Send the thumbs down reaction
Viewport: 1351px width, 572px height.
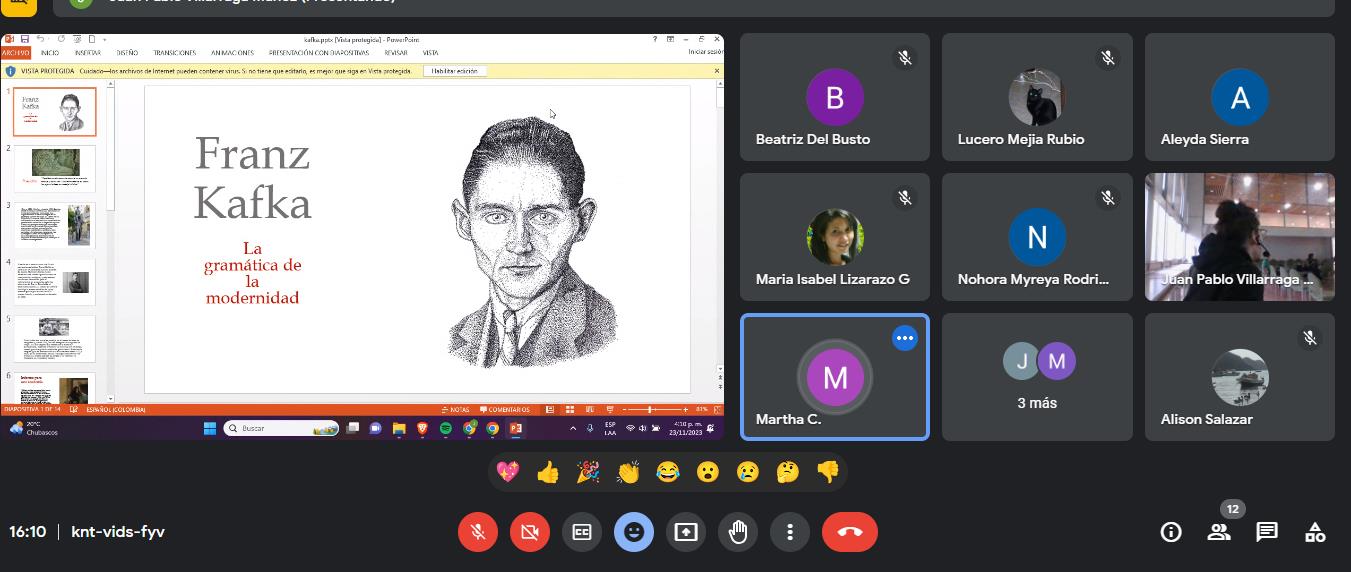827,472
